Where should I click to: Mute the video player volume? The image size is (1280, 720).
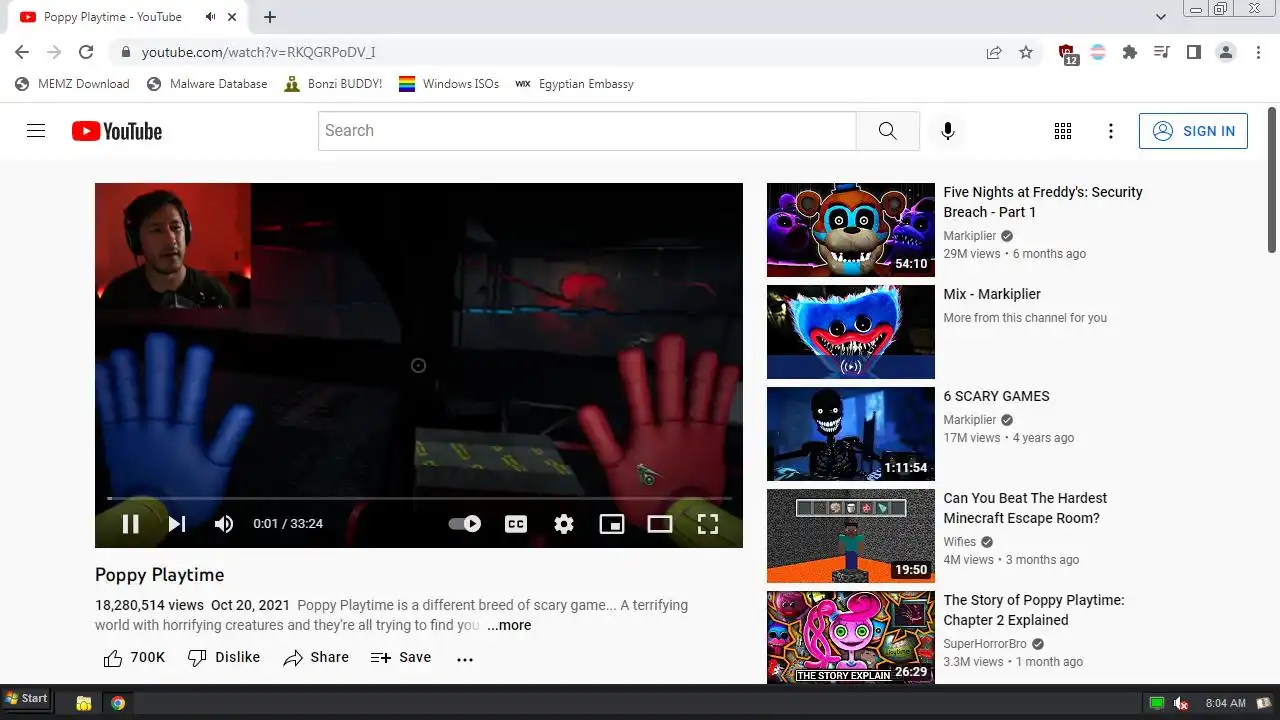(x=224, y=524)
